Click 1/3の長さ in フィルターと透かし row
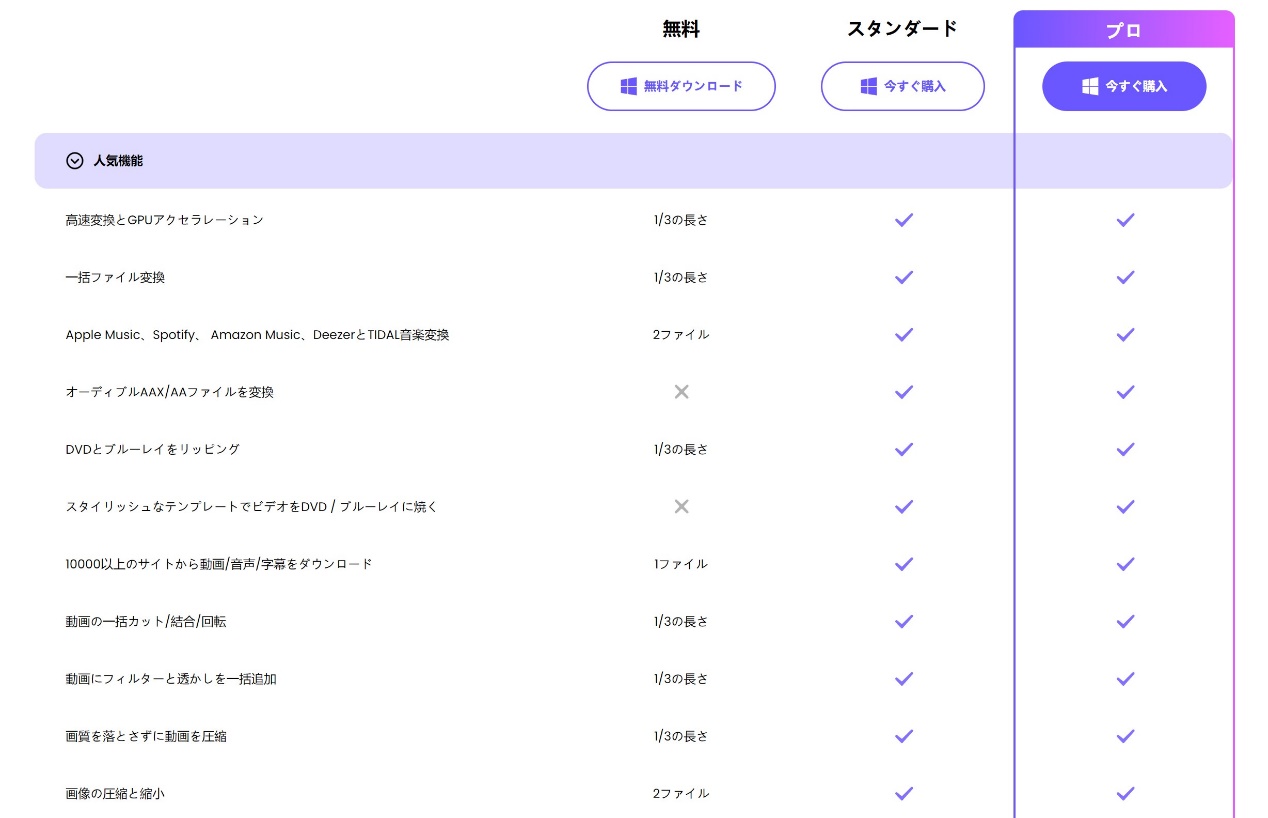1268x818 pixels. (681, 679)
